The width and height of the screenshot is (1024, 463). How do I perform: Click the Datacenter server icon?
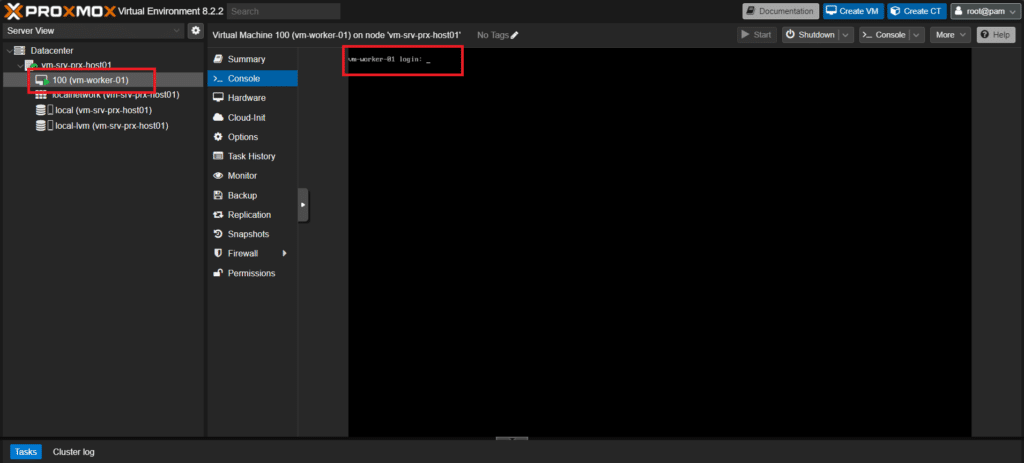click(20, 50)
